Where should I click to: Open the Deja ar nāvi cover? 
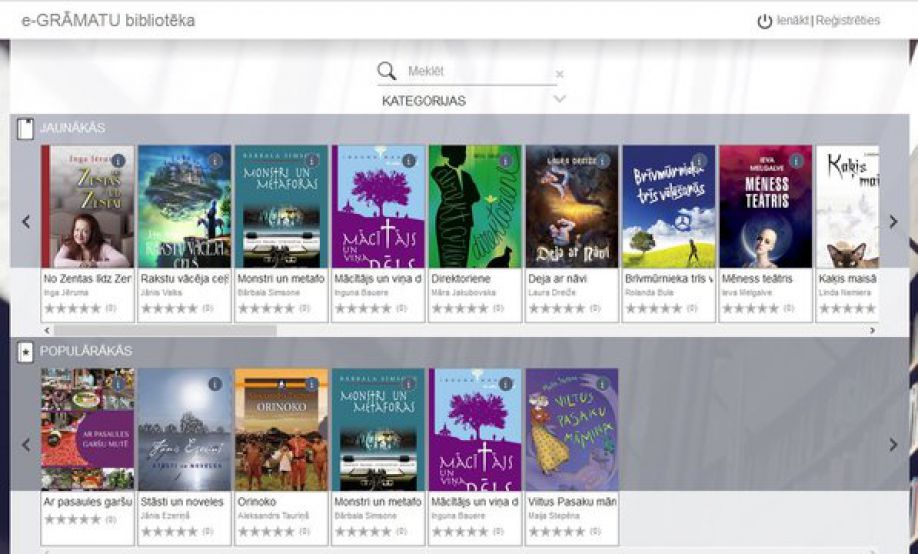(x=572, y=207)
